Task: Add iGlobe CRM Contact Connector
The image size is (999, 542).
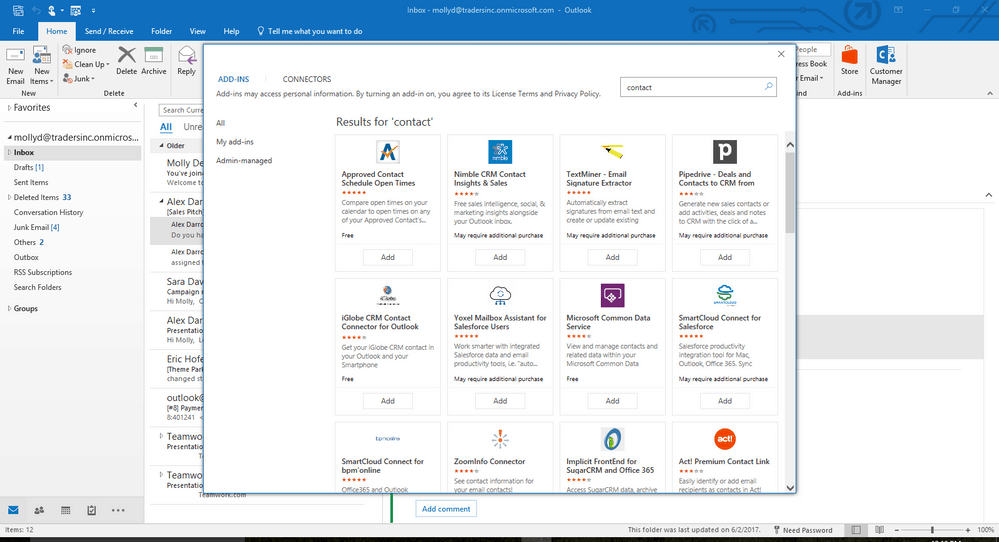Action: click(387, 401)
